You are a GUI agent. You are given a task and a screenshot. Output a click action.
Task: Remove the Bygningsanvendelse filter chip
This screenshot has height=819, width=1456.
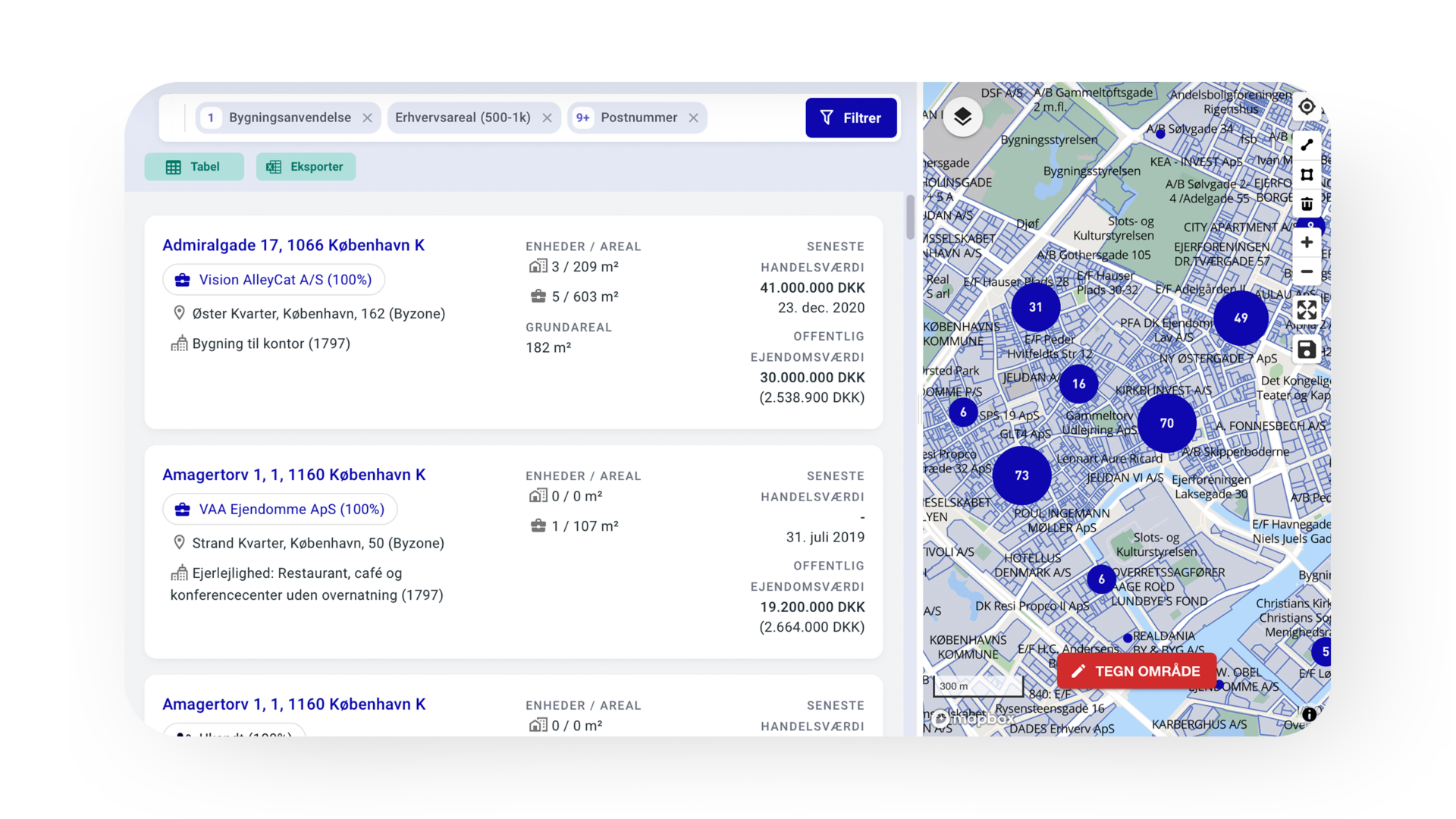[x=367, y=118]
